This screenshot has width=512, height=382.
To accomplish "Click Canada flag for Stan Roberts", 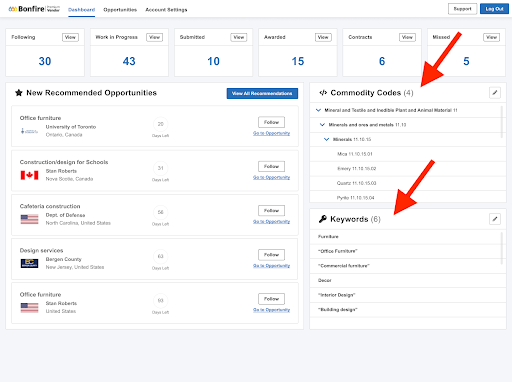I will coord(29,175).
